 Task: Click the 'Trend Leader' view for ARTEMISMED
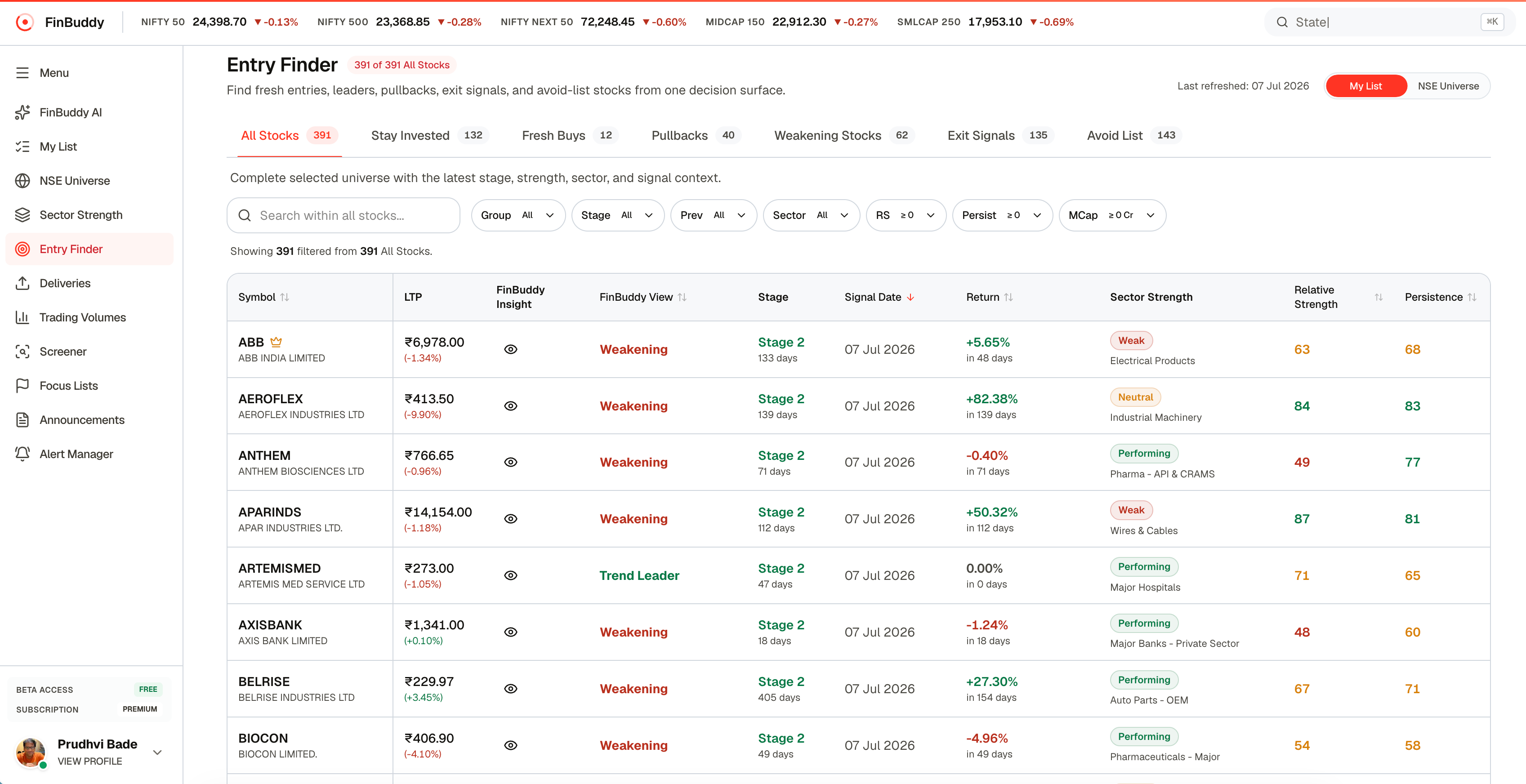pos(639,575)
